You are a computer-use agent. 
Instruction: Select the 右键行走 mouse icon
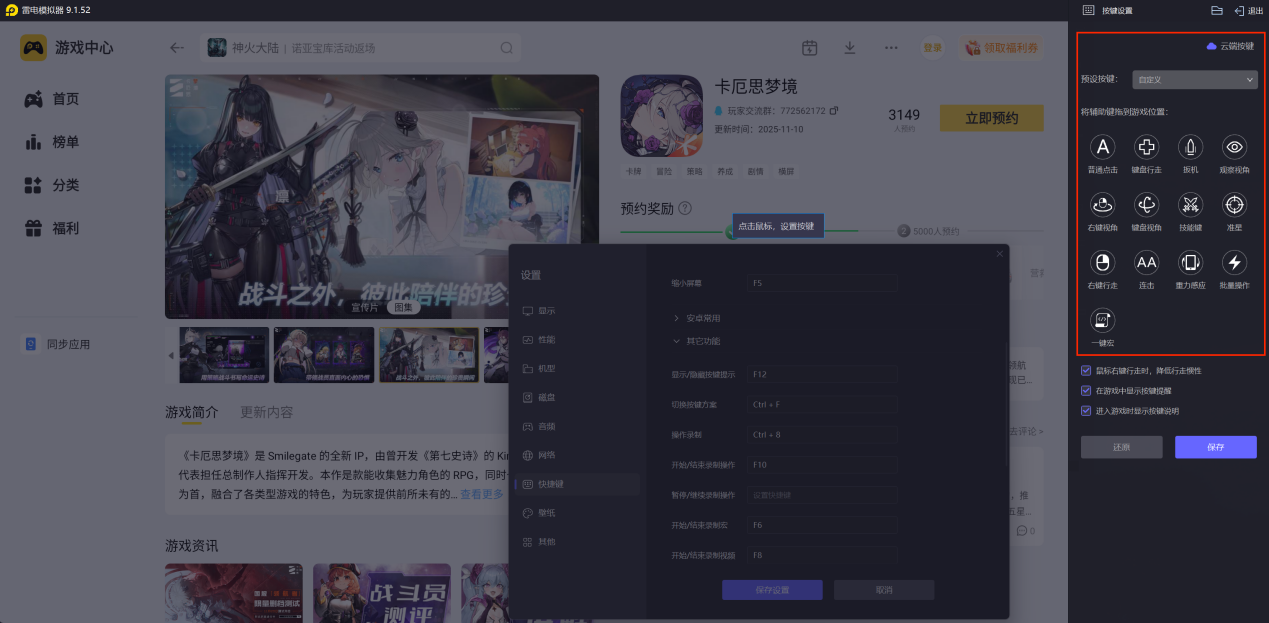(1102, 263)
